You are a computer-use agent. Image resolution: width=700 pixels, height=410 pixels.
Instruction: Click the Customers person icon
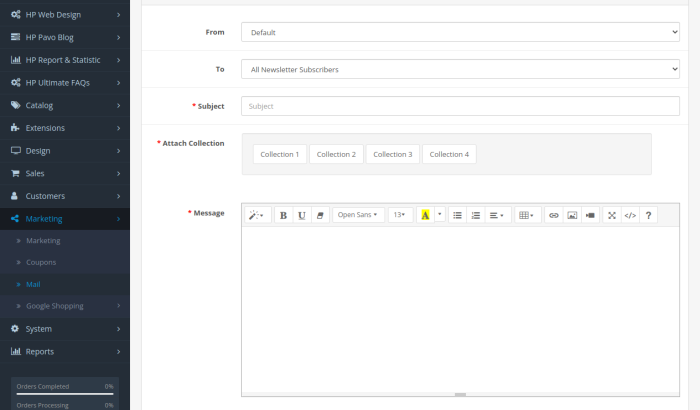coord(14,196)
